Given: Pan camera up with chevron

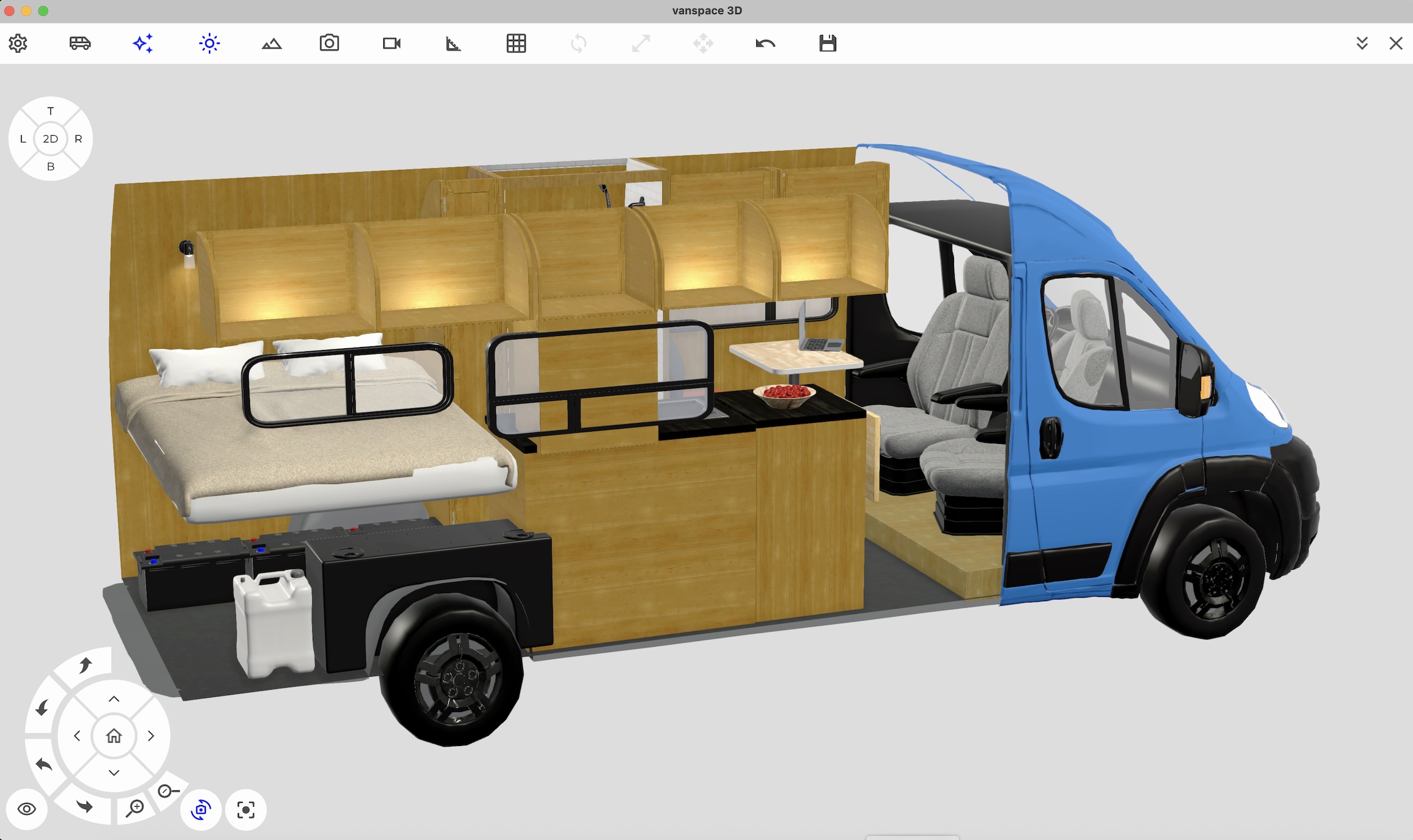Looking at the screenshot, I should point(114,699).
